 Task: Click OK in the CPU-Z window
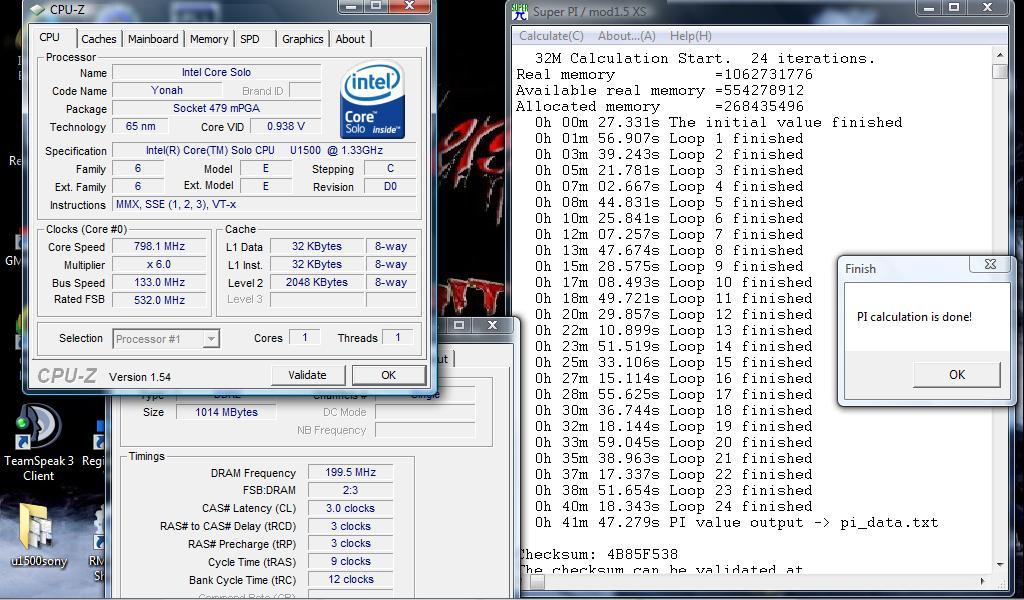(x=389, y=375)
